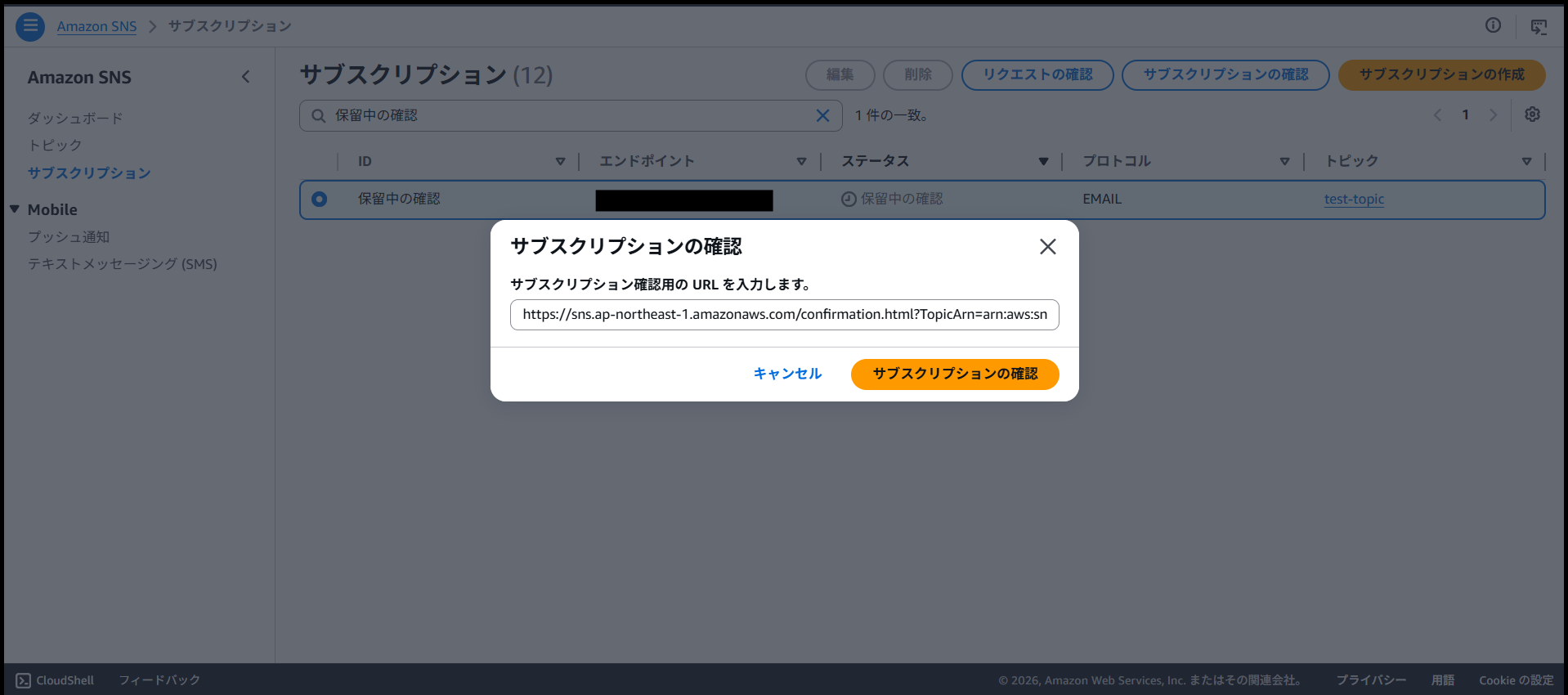Open table preferences gear icon
Viewport: 1568px width, 695px height.
[x=1532, y=114]
